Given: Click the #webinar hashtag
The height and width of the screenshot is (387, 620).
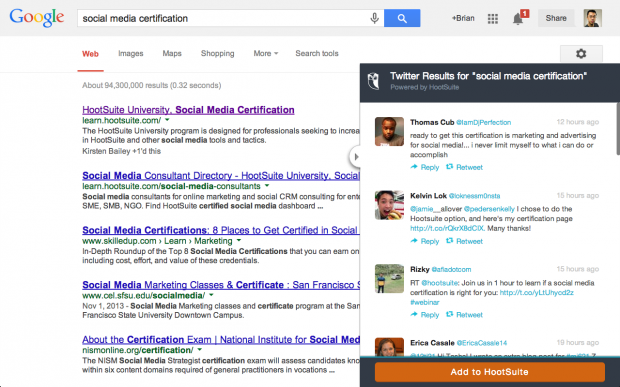Looking at the screenshot, I should pos(425,302).
